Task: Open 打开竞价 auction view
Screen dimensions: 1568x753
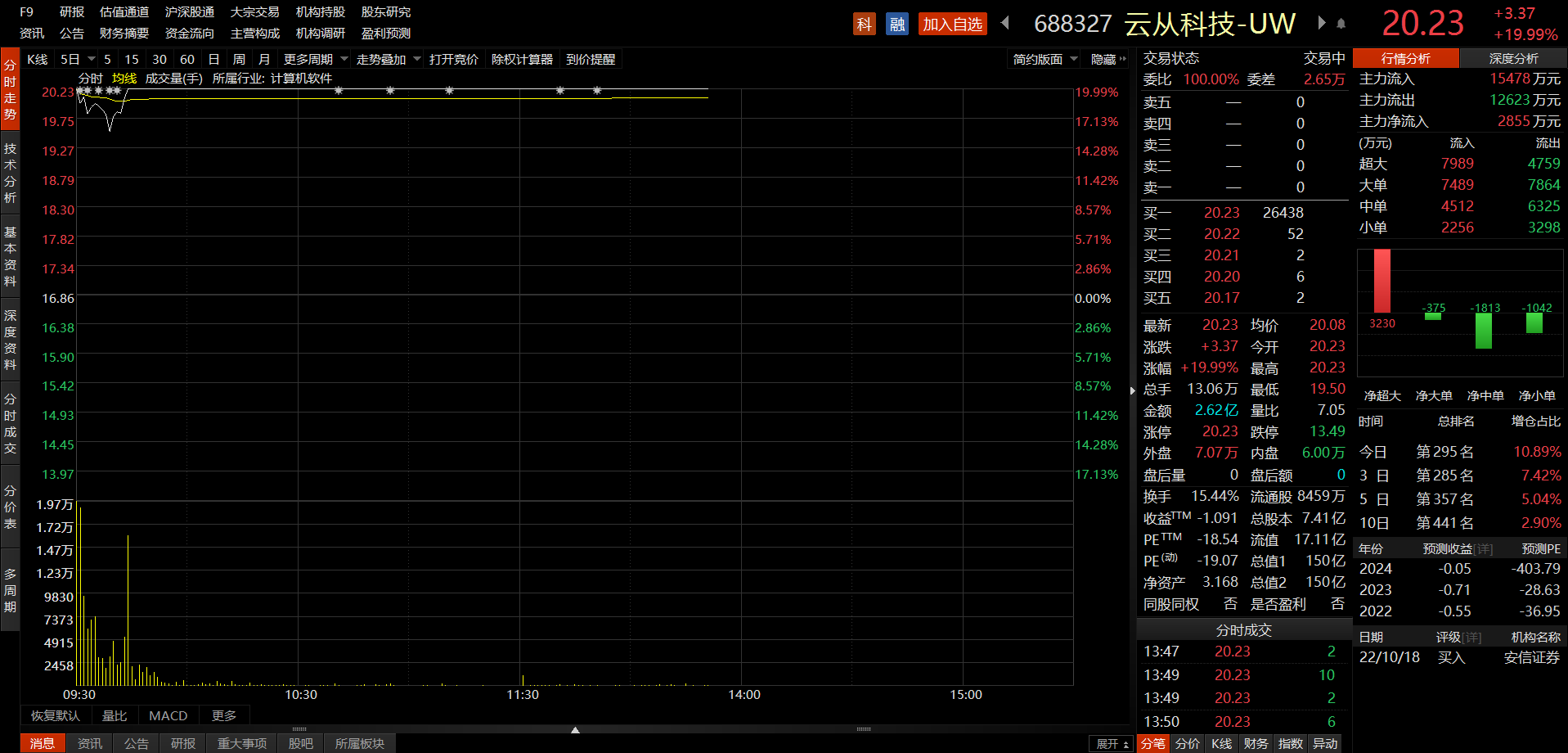Action: pos(454,59)
